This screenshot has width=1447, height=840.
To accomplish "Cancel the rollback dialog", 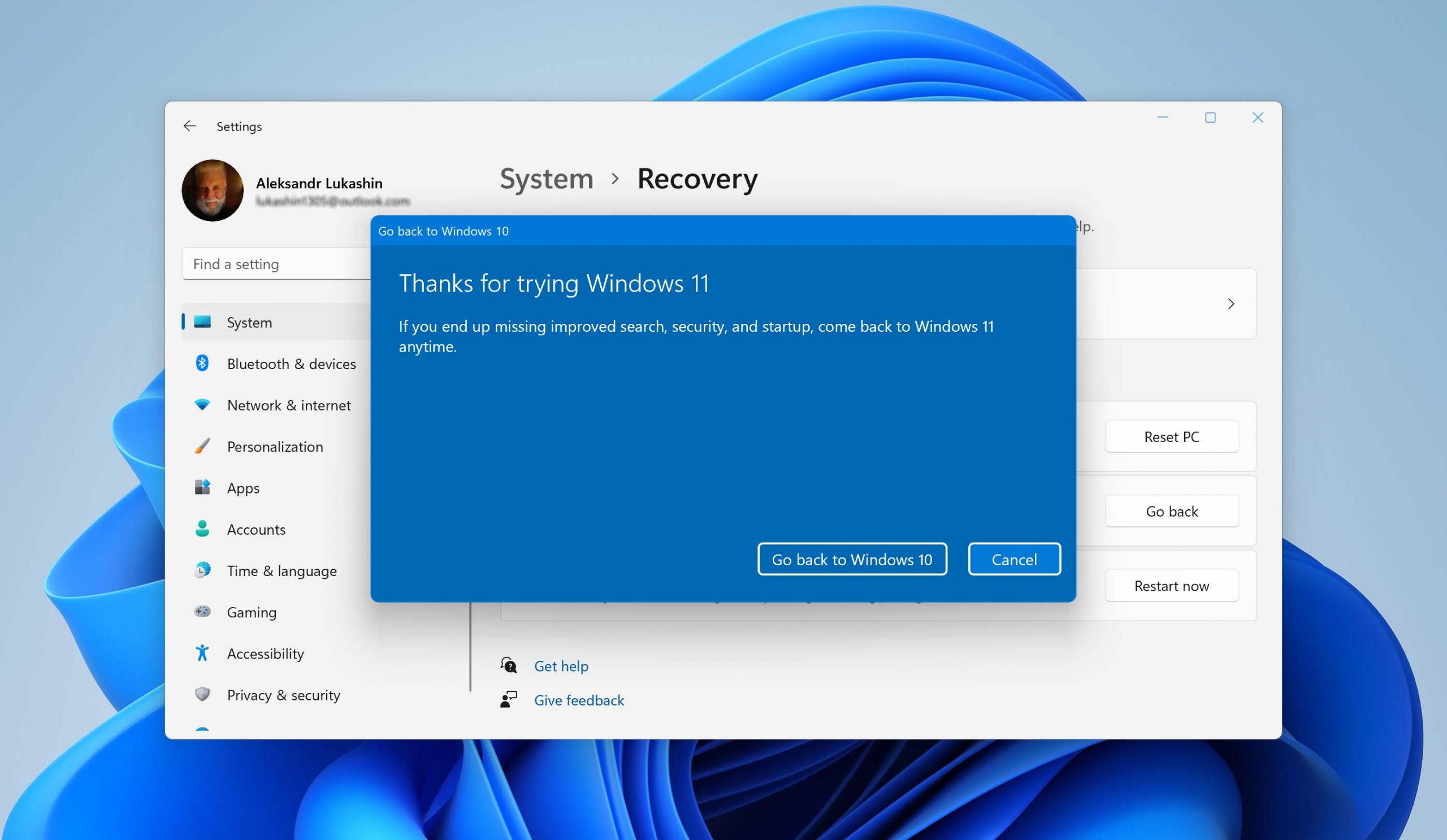I will click(x=1014, y=558).
